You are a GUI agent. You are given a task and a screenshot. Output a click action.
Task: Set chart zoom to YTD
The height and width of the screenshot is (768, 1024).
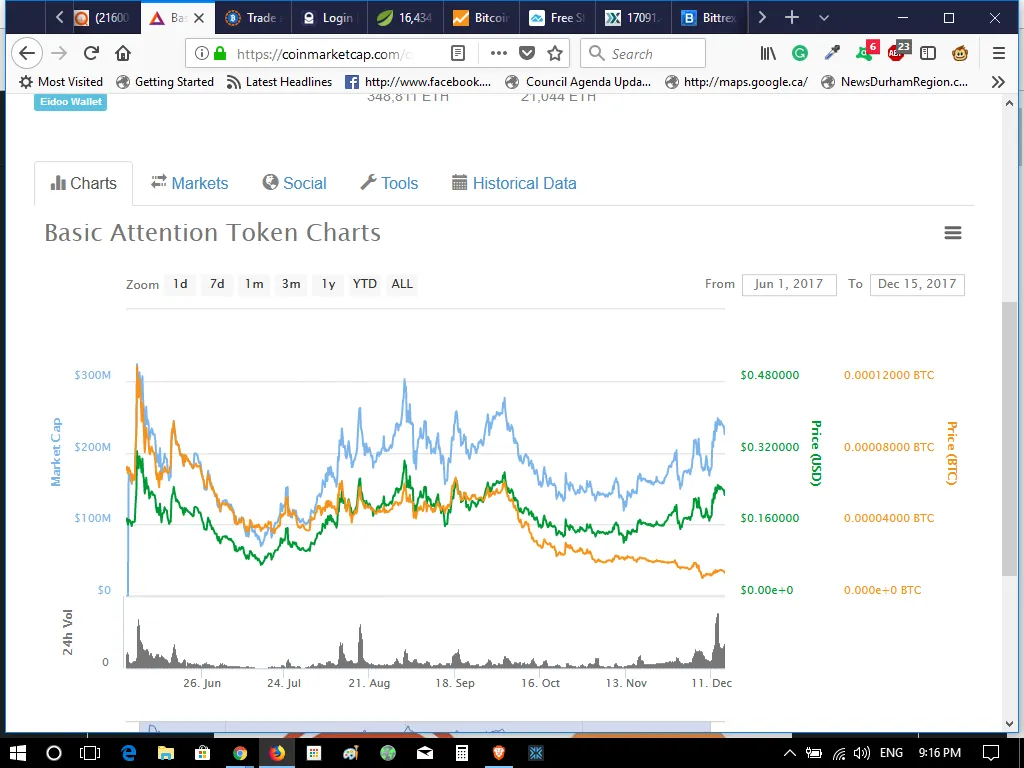(364, 284)
